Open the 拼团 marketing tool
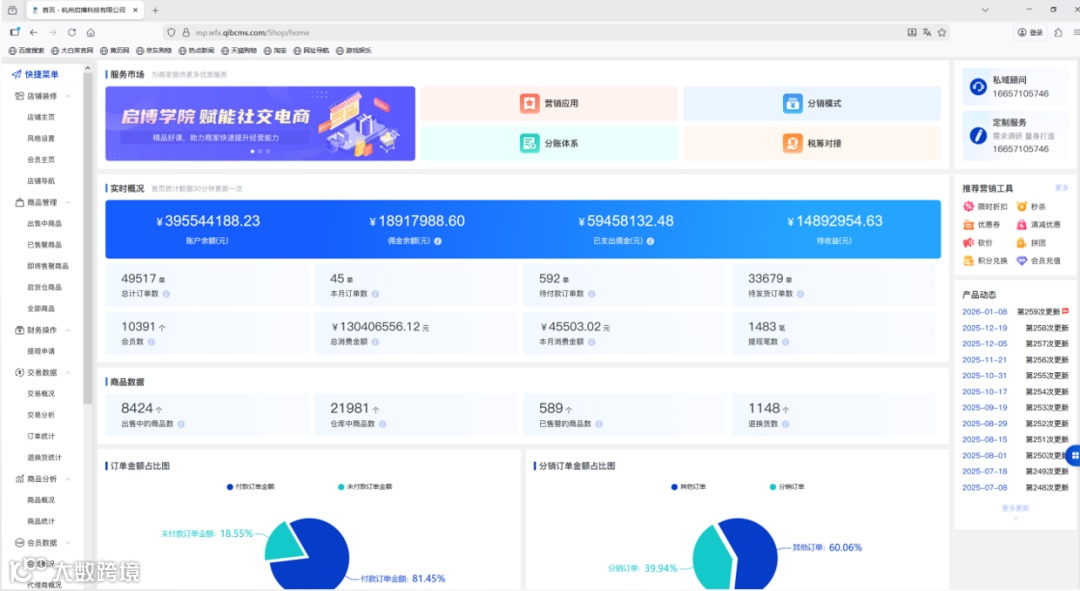 point(1031,242)
